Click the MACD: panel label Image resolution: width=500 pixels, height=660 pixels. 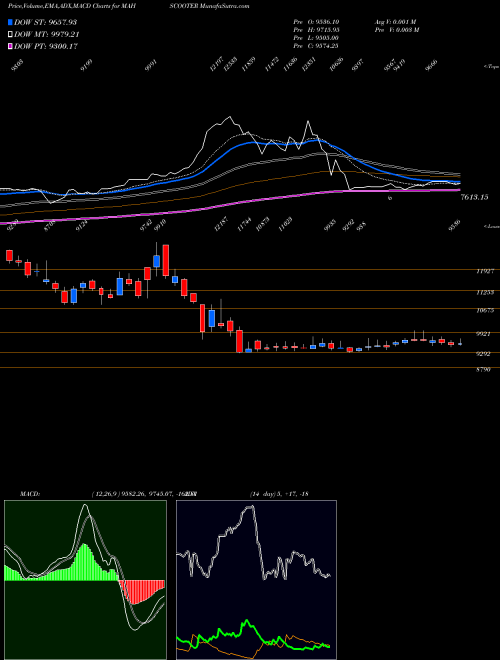(x=30, y=494)
